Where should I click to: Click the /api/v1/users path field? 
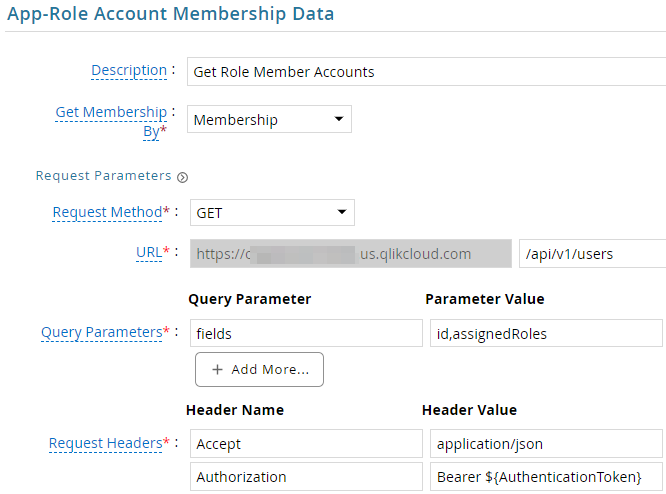click(x=593, y=254)
